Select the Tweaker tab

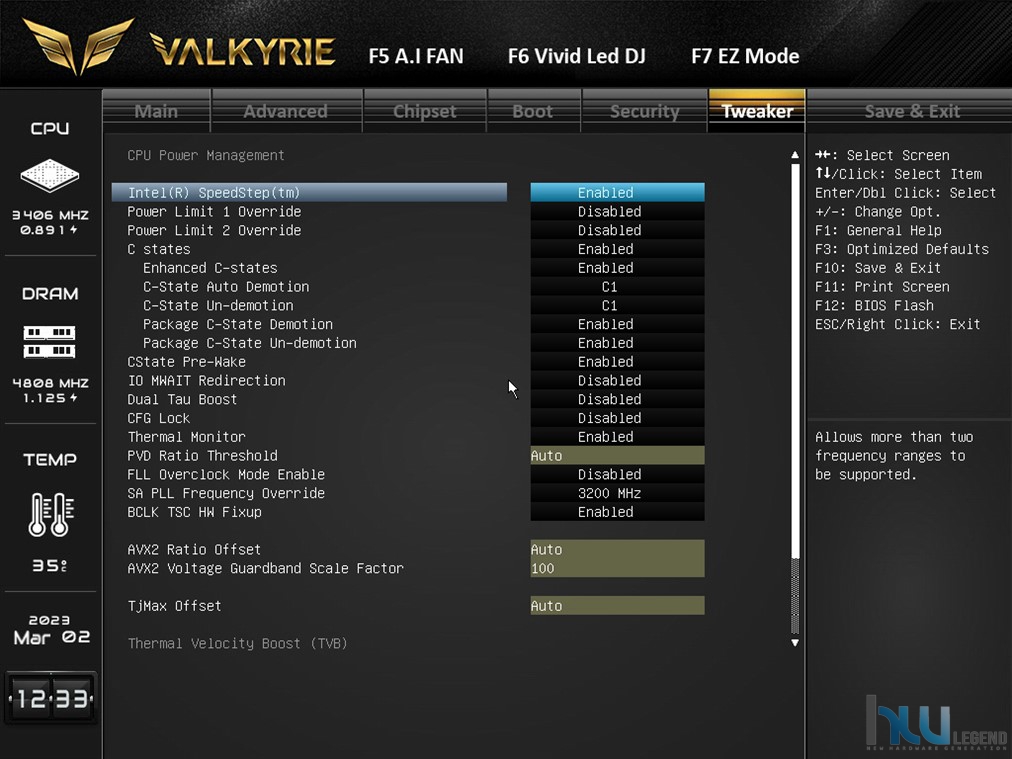click(x=757, y=111)
